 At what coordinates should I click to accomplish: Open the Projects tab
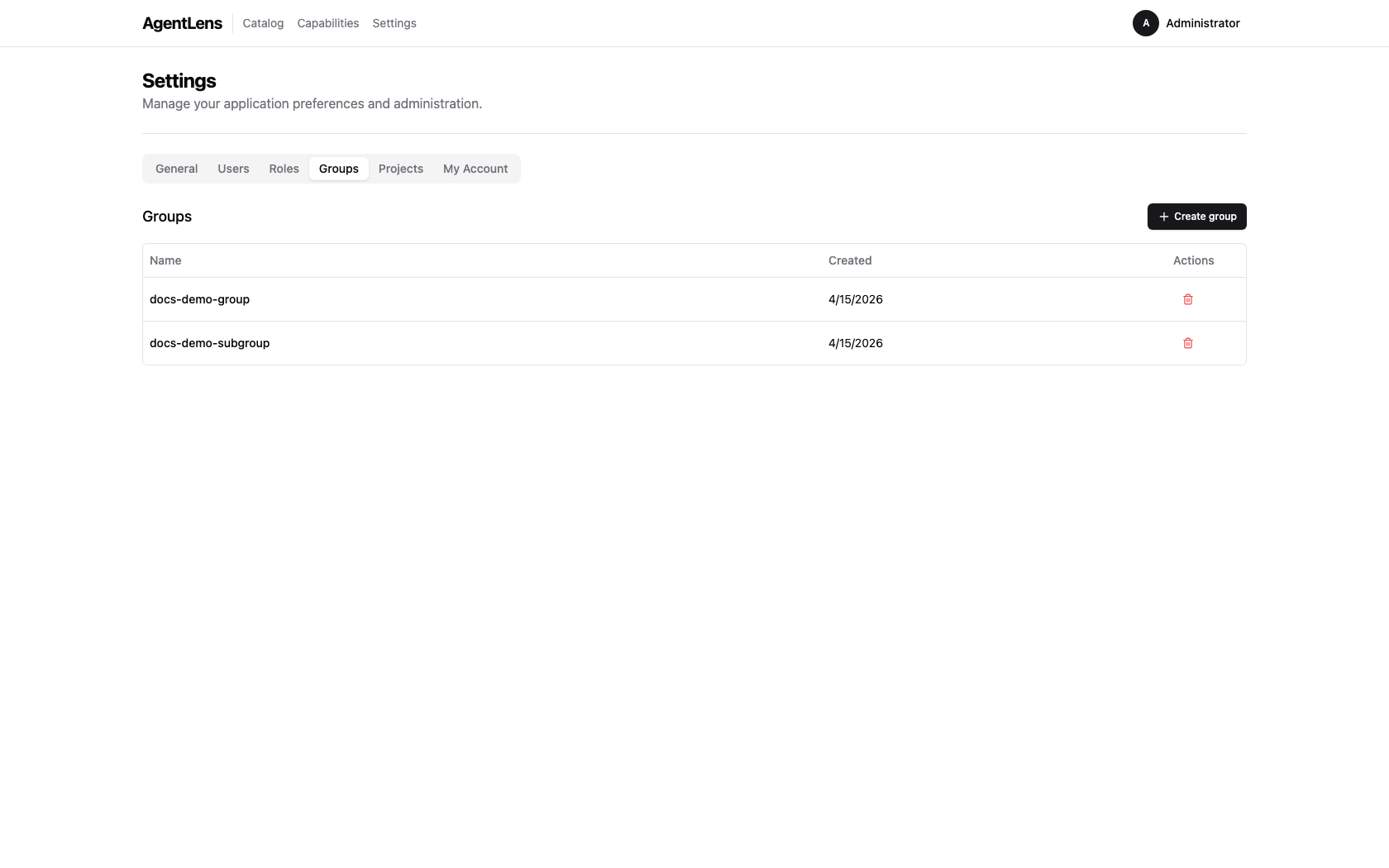coord(401,169)
